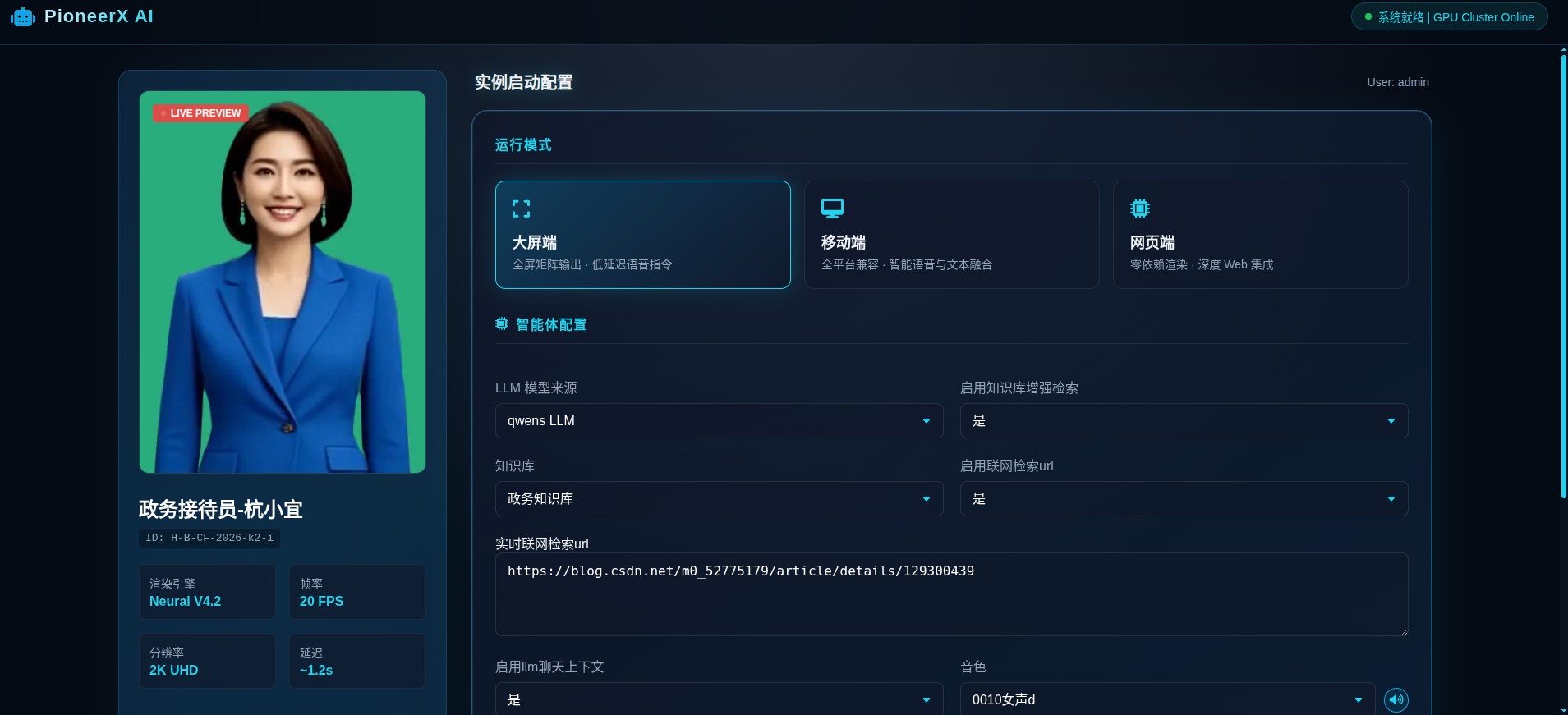Screen dimensions: 1568x715
Task: Open the 启用知识库增强检索 dropdown
Action: pyautogui.click(x=1184, y=421)
